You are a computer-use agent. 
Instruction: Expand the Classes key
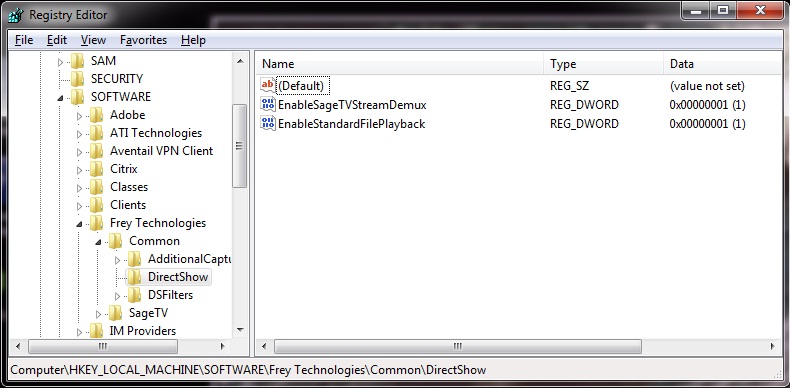80,188
